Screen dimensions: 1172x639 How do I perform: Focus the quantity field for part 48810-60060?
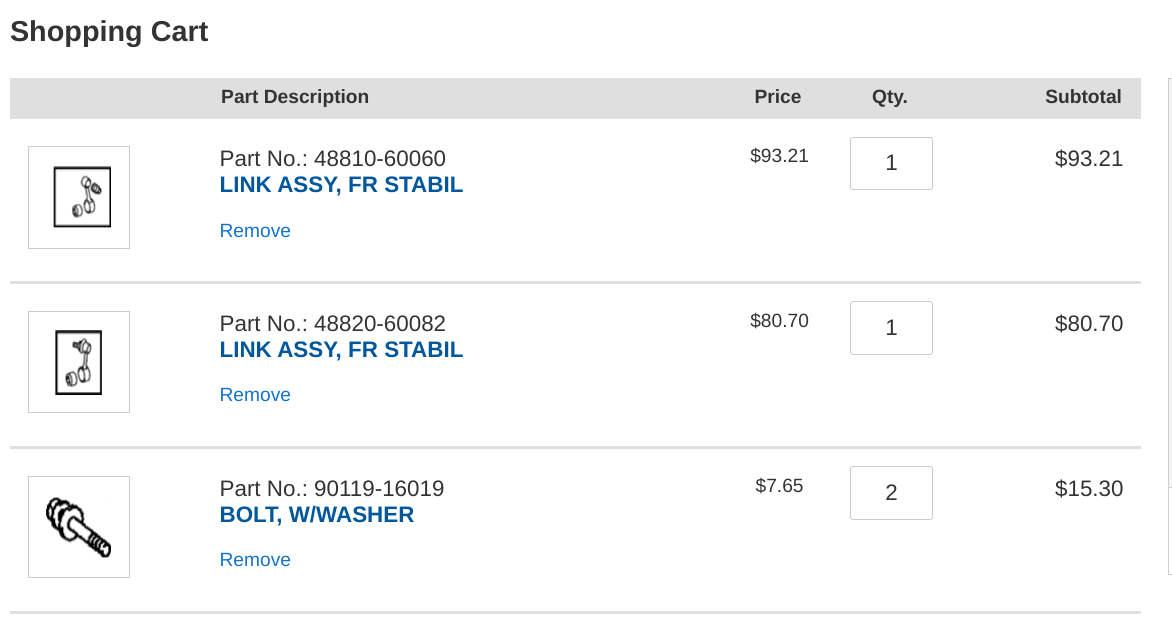[891, 164]
